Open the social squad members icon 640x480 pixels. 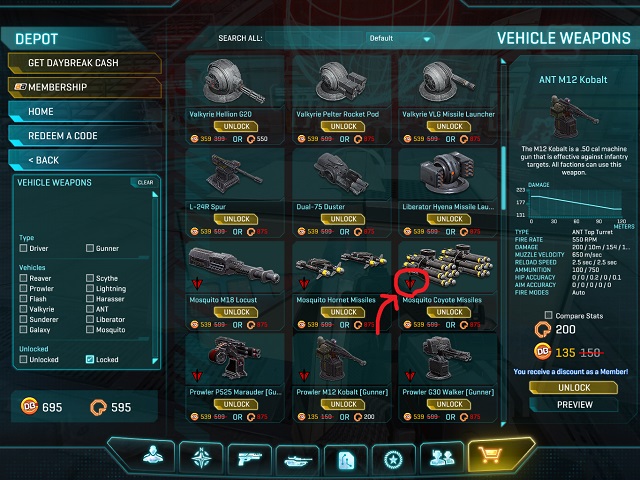click(442, 458)
